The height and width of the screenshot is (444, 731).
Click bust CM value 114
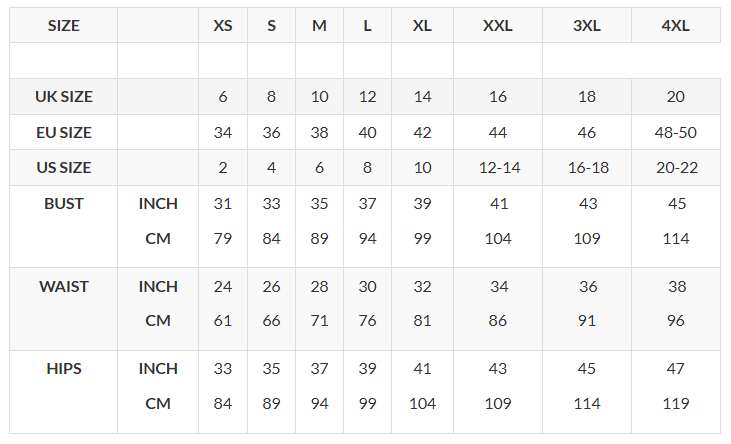click(x=676, y=239)
